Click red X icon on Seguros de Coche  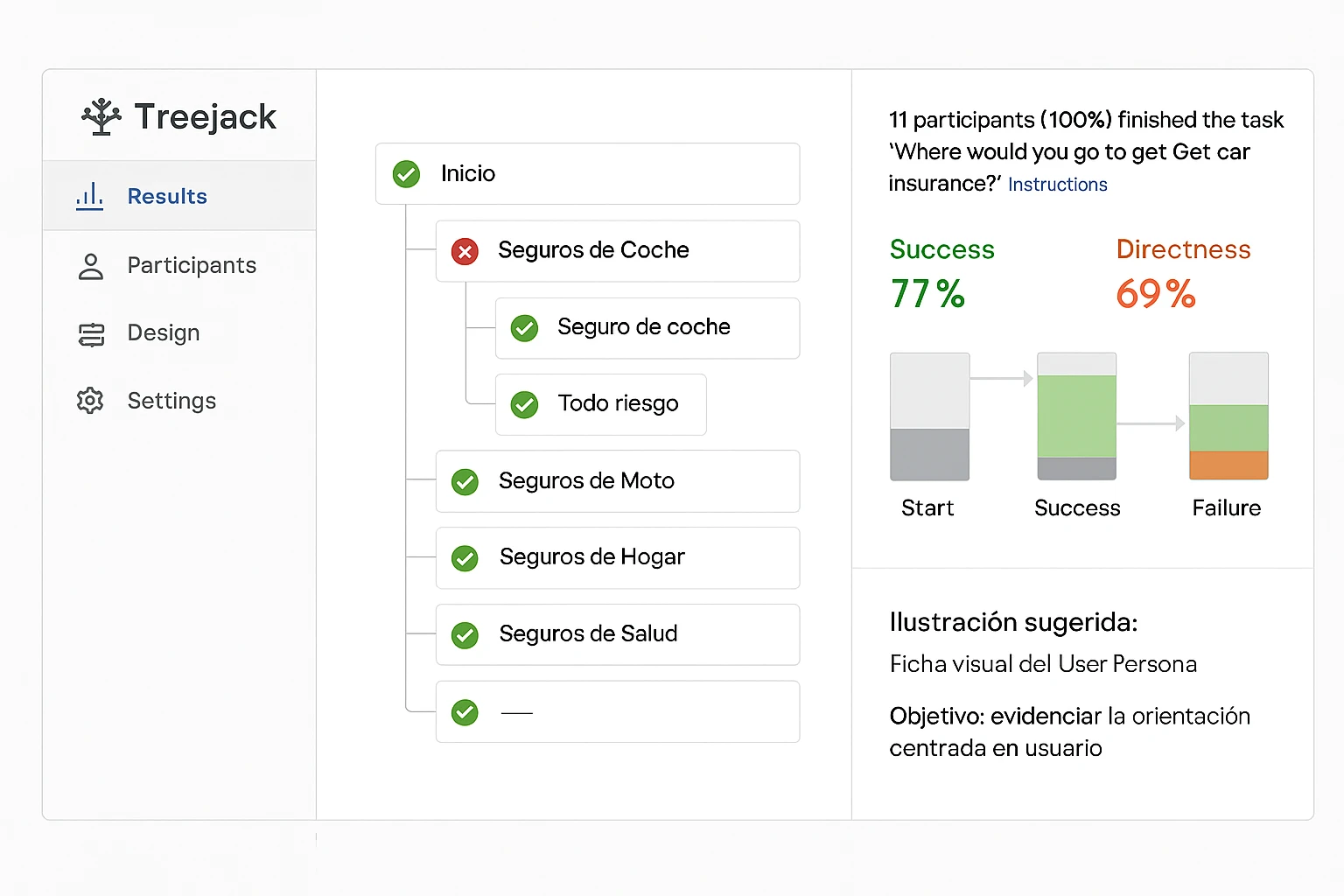tap(465, 252)
